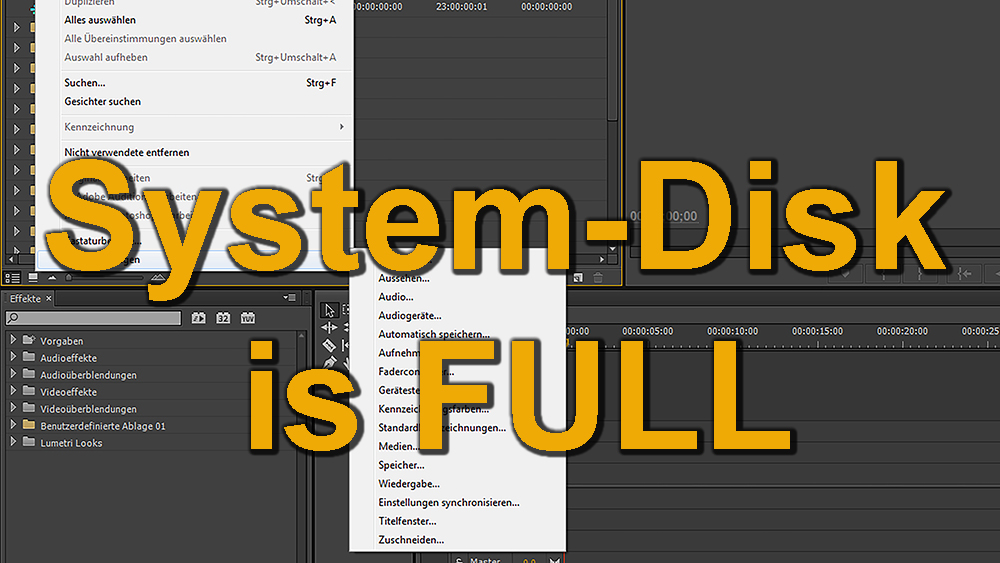Click the Lumetri Looks folder label
Image resolution: width=1000 pixels, height=563 pixels.
pos(71,443)
